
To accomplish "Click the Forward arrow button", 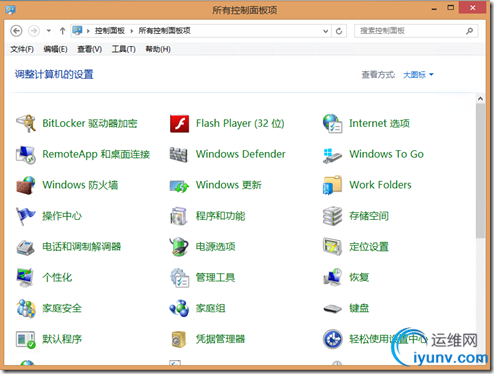I will 34,31.
